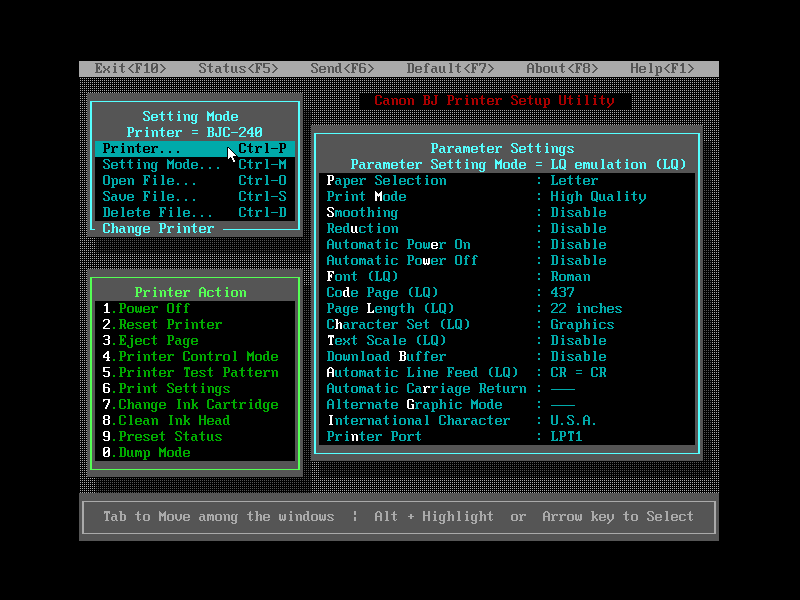Select the Printer... Ctrl-P entry
Screen dimensions: 800x600
pyautogui.click(x=195, y=148)
